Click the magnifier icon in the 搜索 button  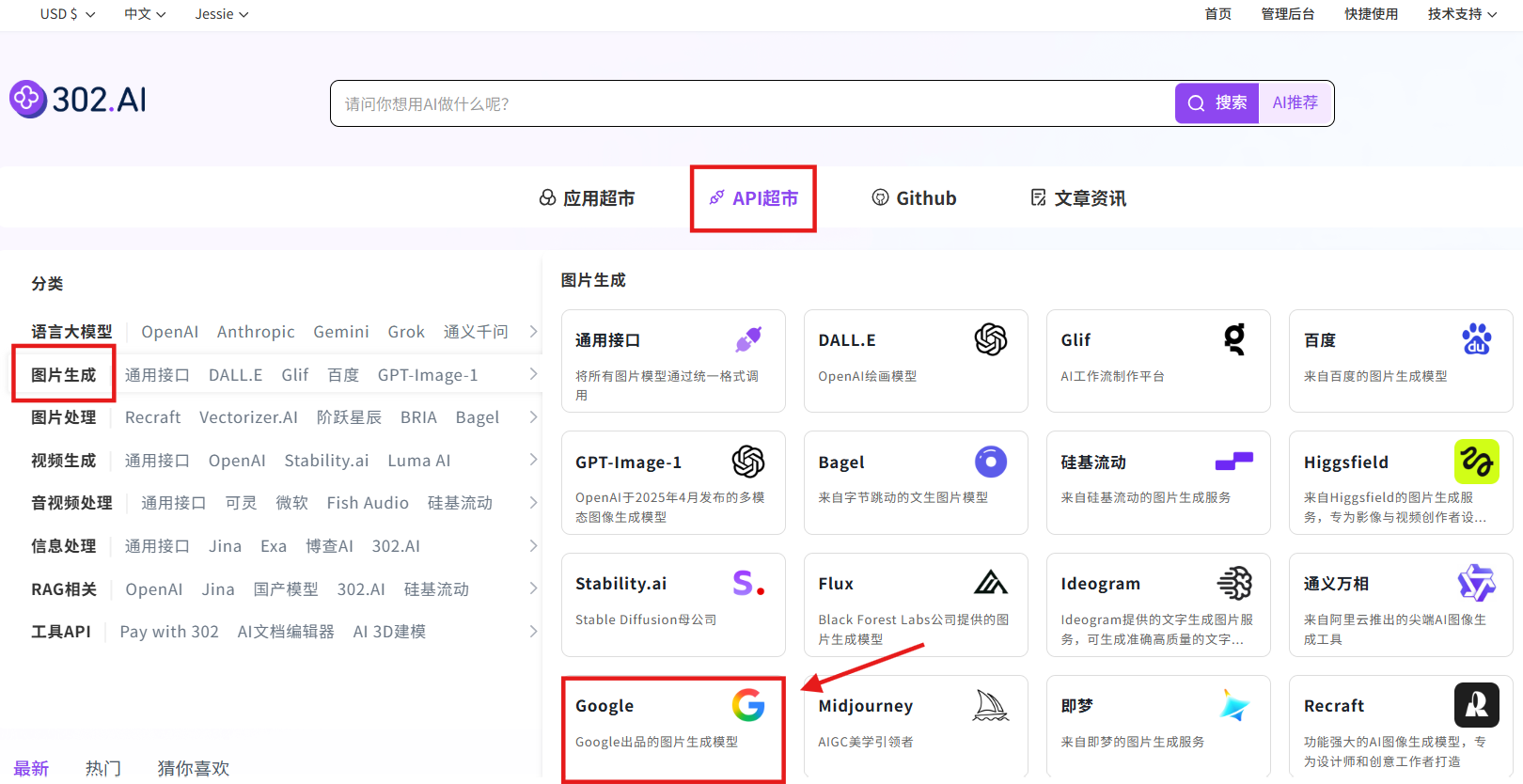coord(1196,103)
